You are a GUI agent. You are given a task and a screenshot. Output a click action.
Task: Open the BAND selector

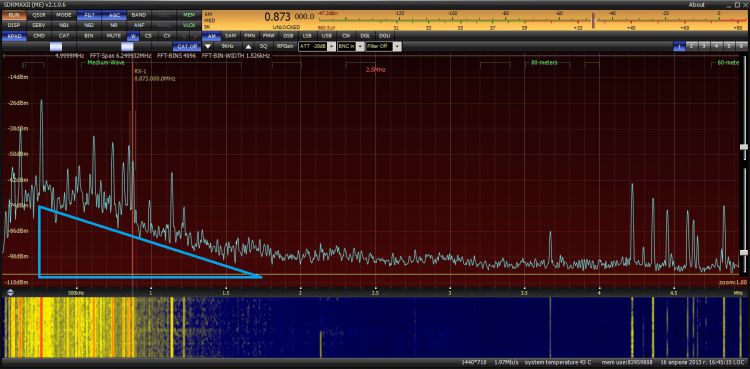139,15
